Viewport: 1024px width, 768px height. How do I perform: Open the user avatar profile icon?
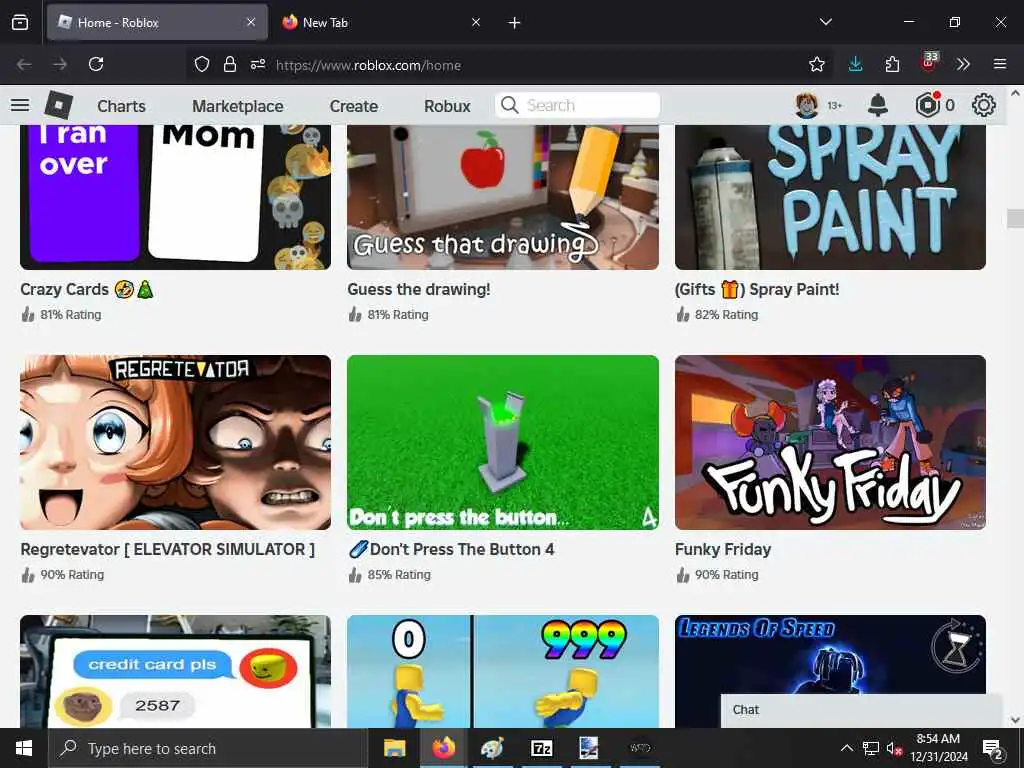807,105
